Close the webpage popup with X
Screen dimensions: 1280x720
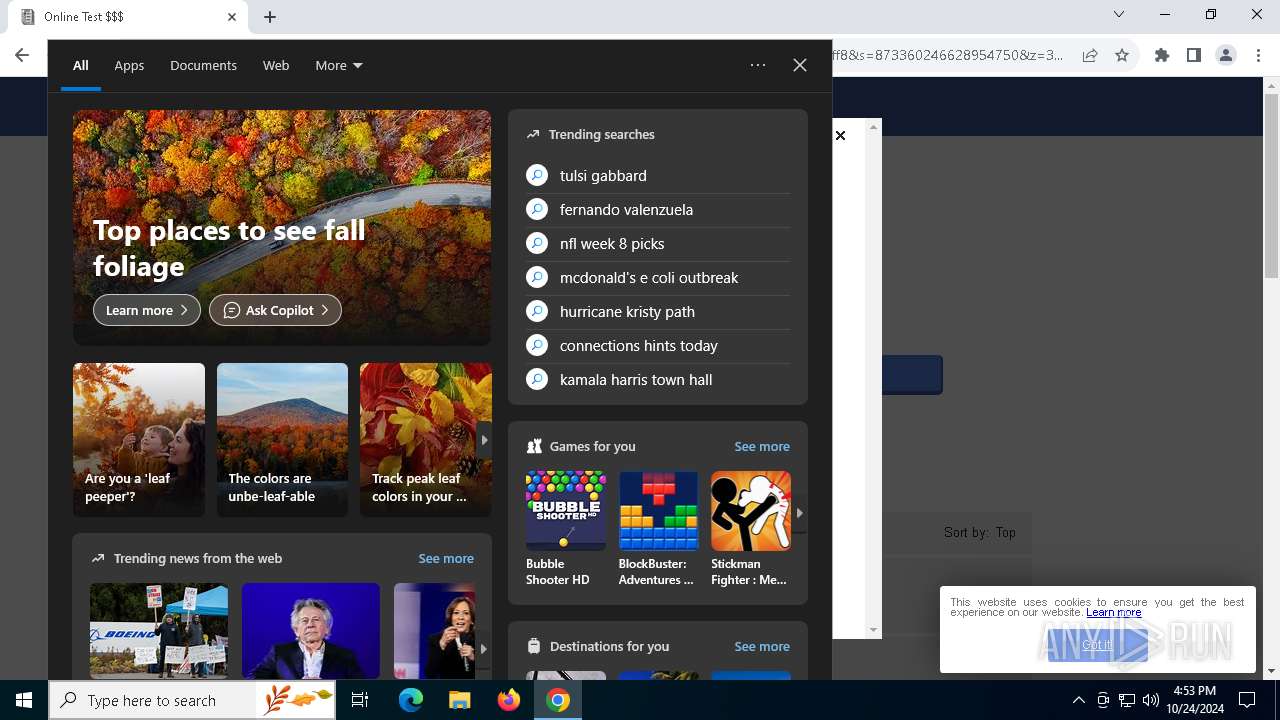point(841,135)
